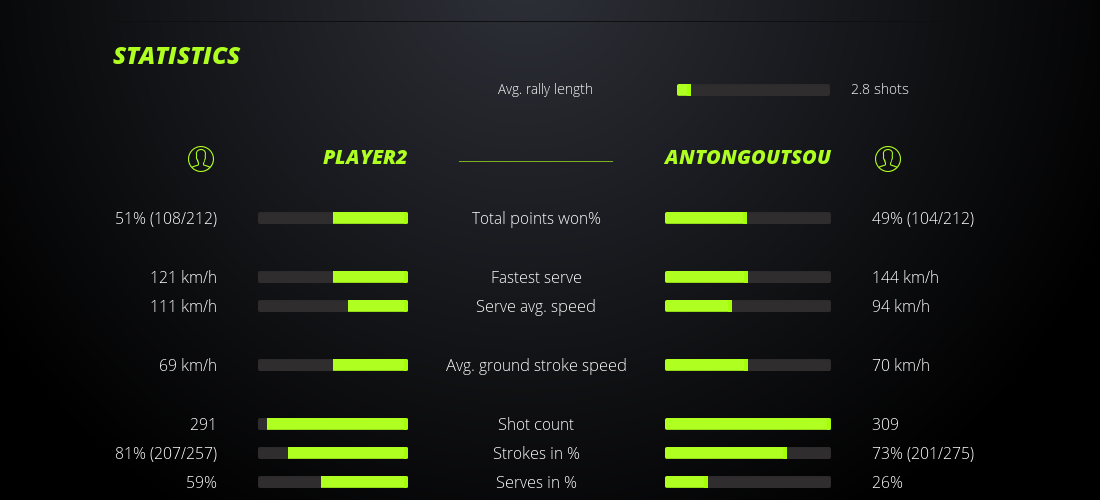Click the Total points won% label
This screenshot has height=500, width=1100.
tap(536, 218)
